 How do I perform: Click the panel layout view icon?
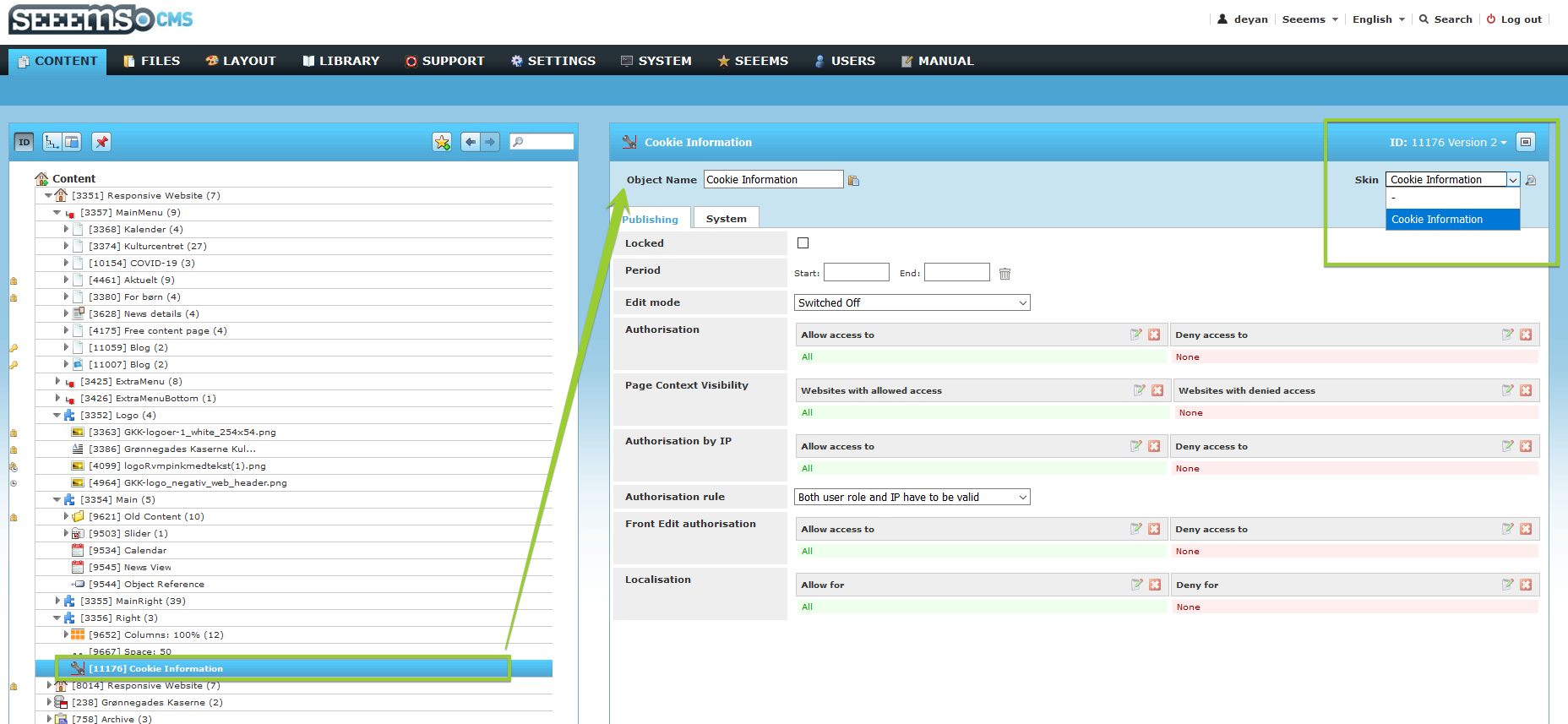point(72,142)
